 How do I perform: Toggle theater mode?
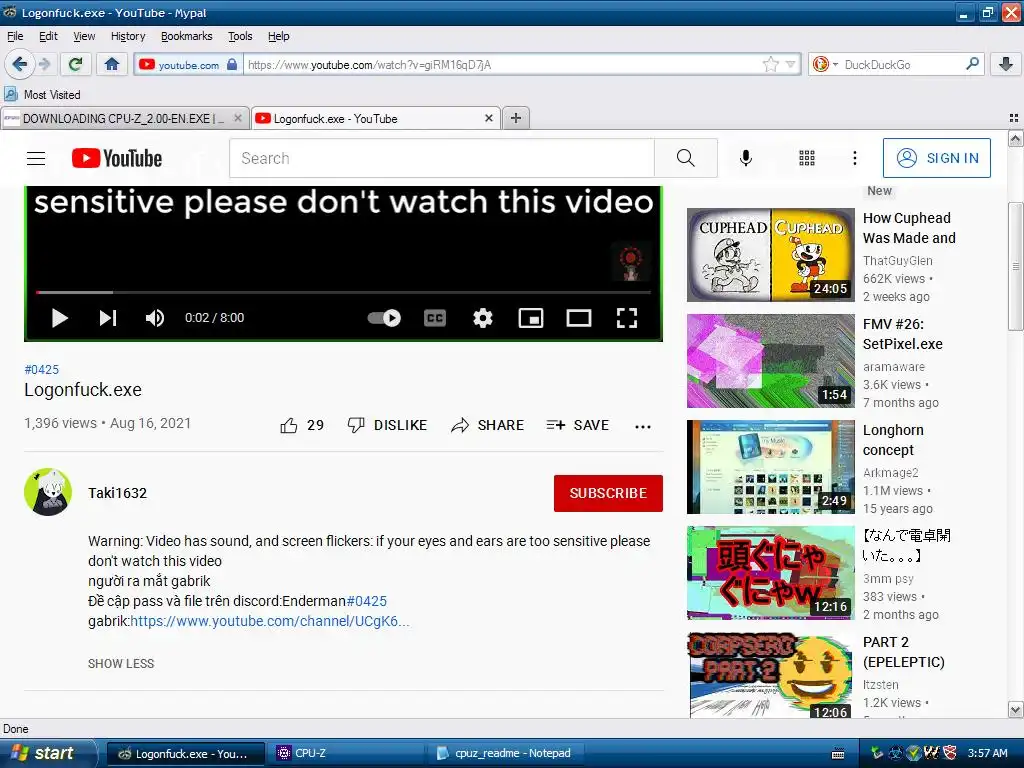coord(579,318)
